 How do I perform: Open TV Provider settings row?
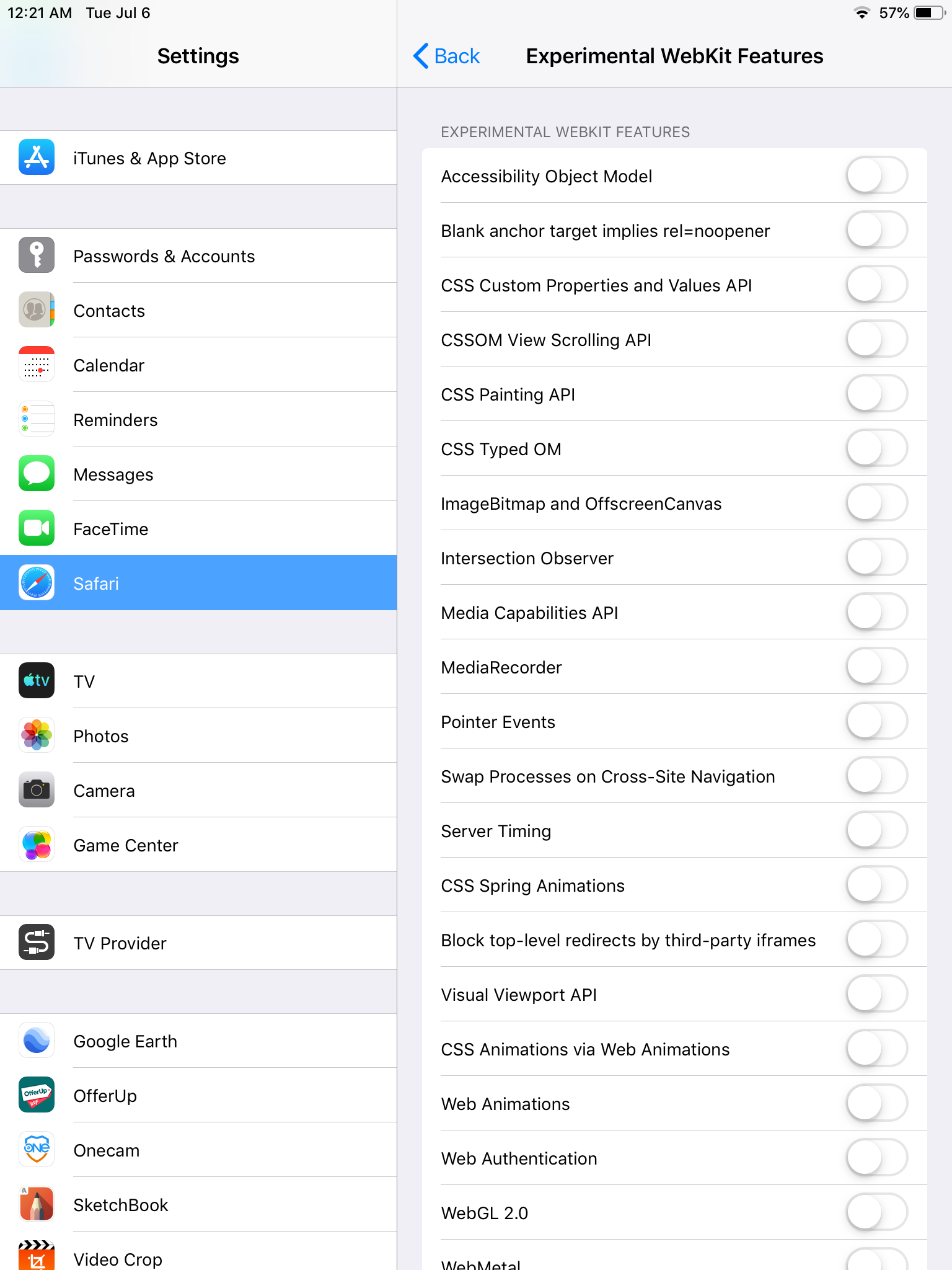(198, 943)
